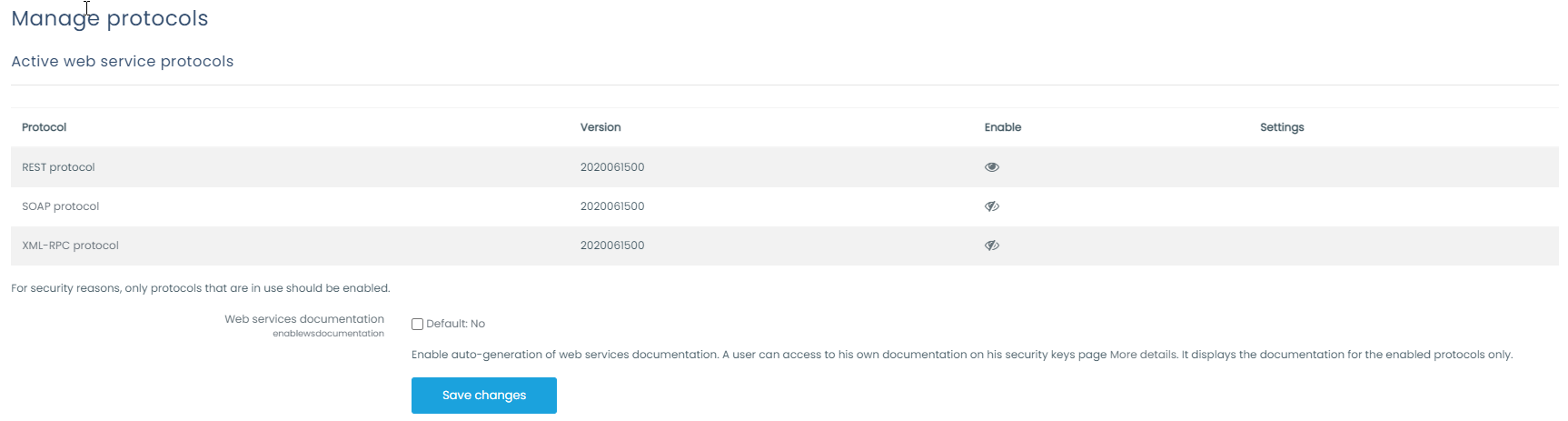The width and height of the screenshot is (1568, 421).
Task: Click the Enable column header
Action: point(1002,127)
